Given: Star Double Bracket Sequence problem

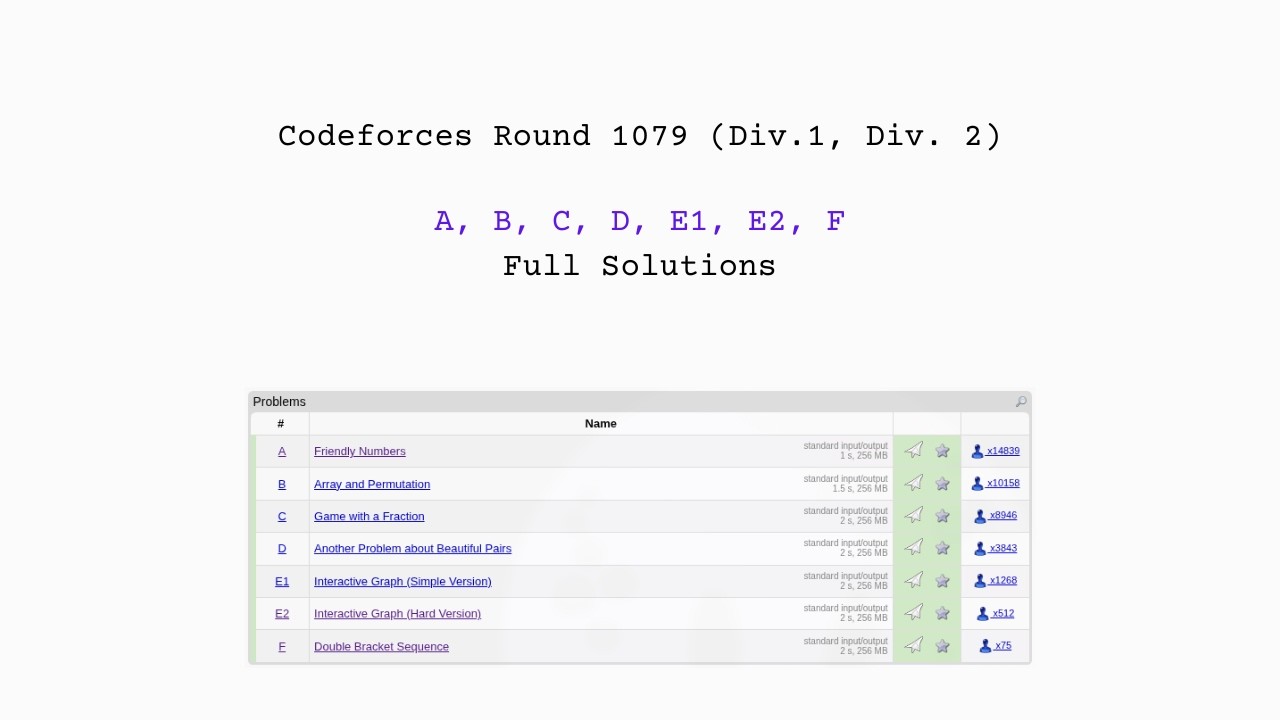Looking at the screenshot, I should pyautogui.click(x=942, y=646).
